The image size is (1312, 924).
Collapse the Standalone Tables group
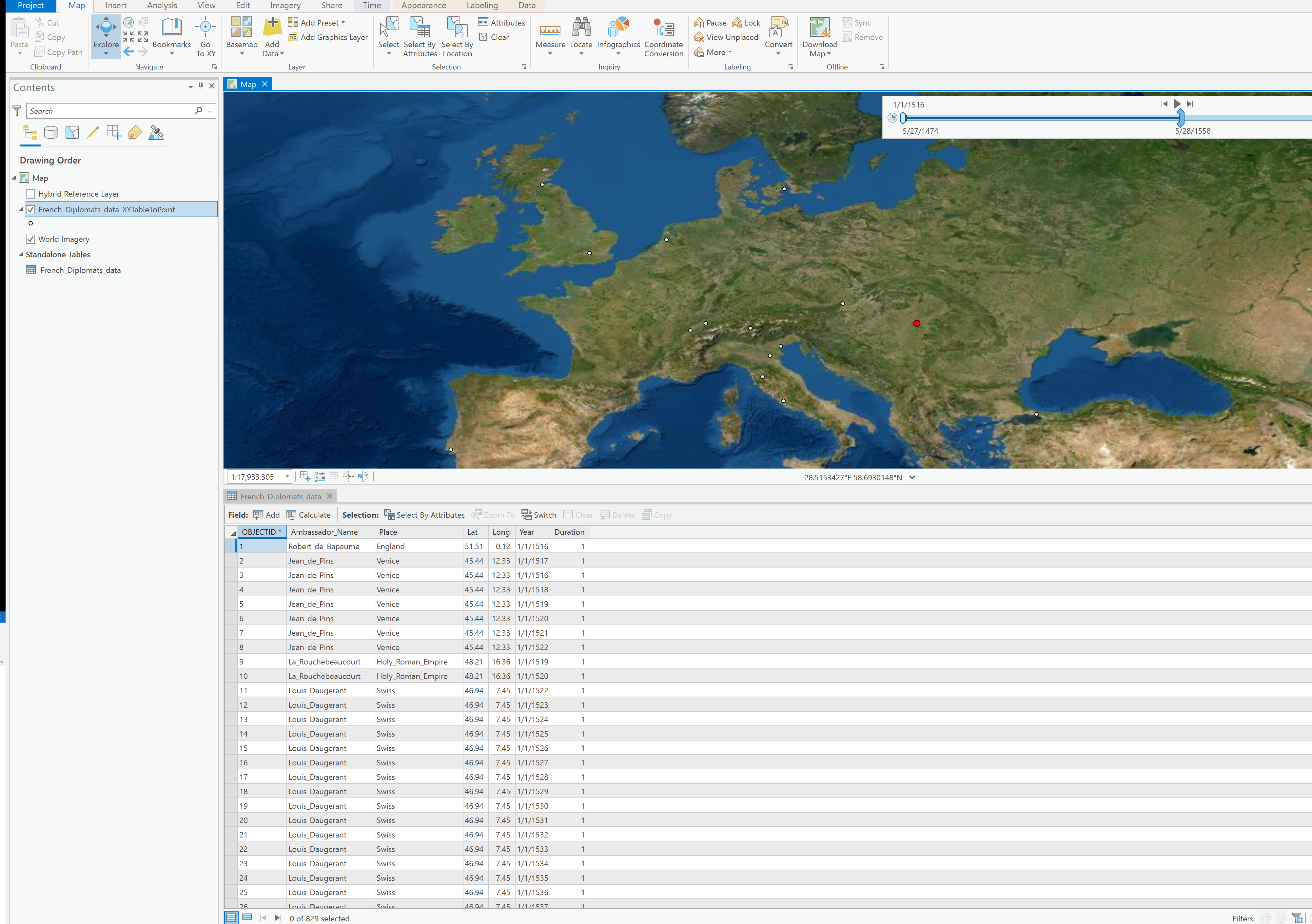[21, 255]
